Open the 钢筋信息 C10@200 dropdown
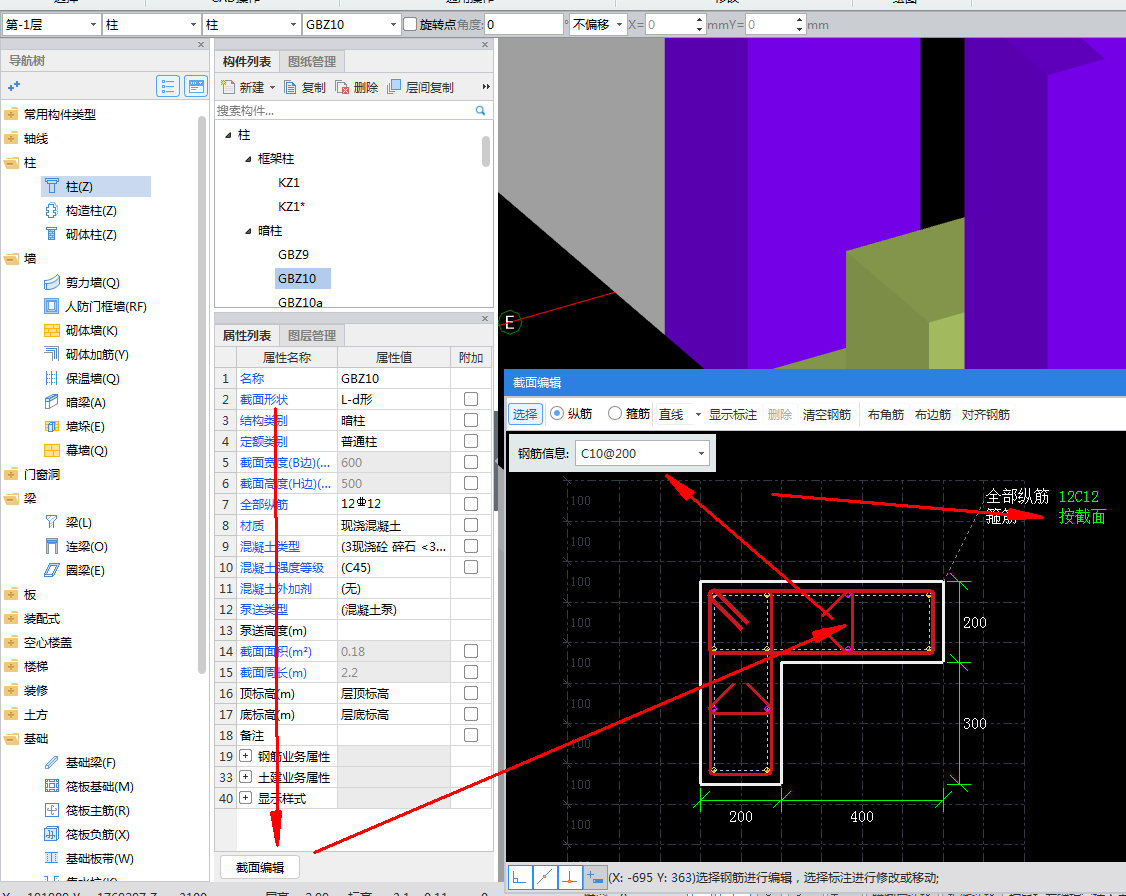The width and height of the screenshot is (1126, 896). [642, 454]
